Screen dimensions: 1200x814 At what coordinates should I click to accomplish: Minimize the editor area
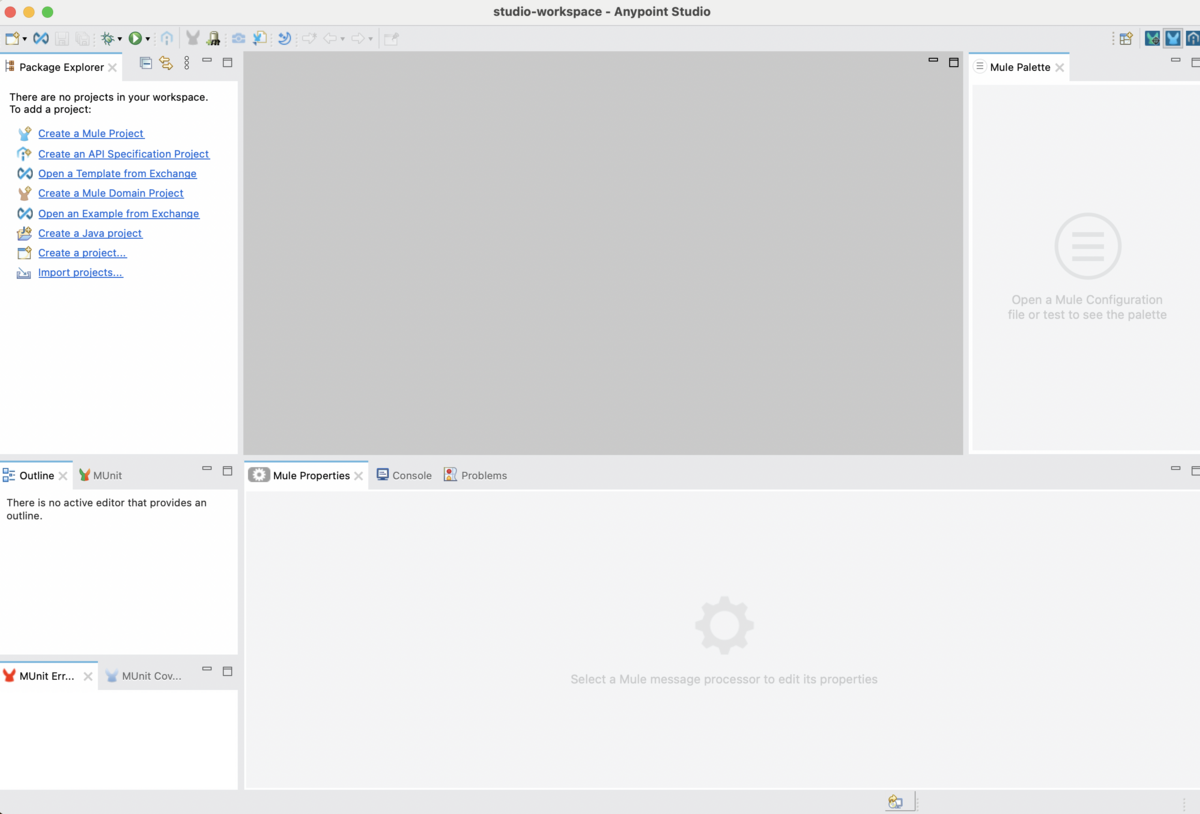[933, 61]
